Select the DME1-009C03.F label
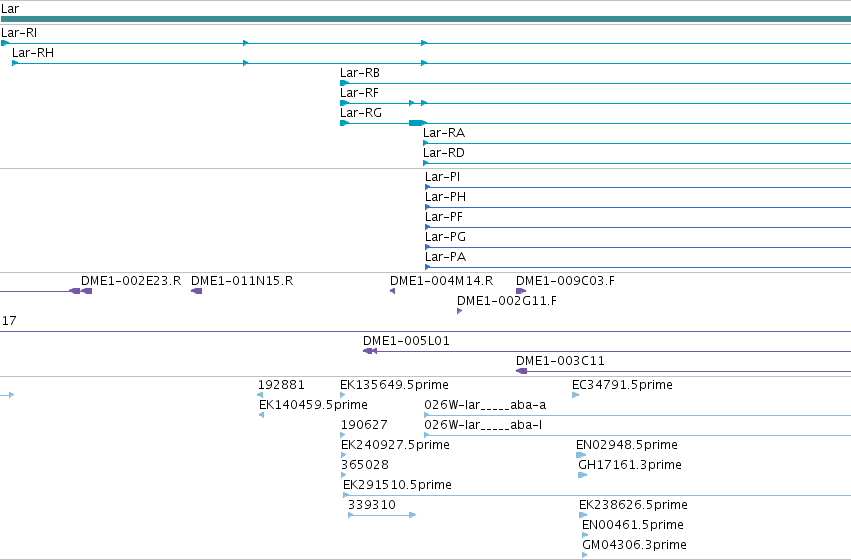 [x=566, y=281]
